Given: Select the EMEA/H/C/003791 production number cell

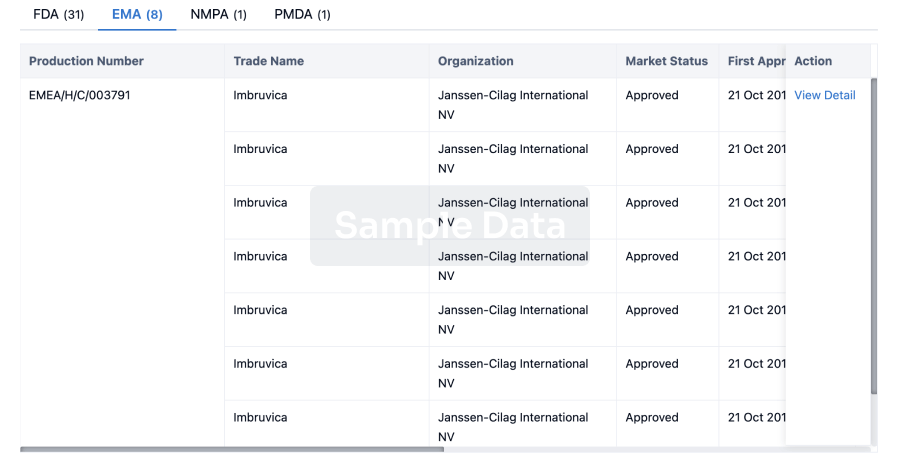Looking at the screenshot, I should (79, 96).
